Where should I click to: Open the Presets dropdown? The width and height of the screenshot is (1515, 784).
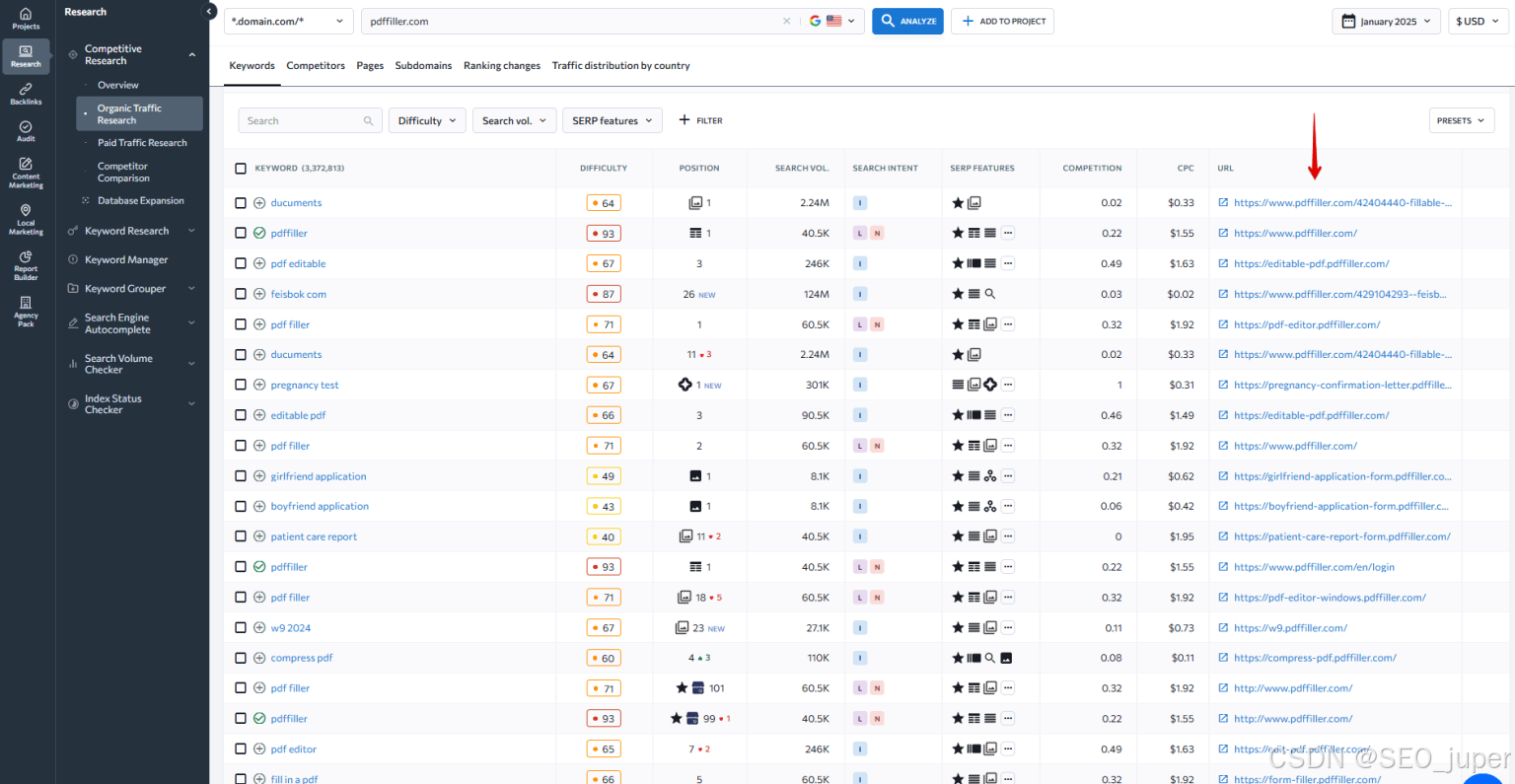(1462, 121)
